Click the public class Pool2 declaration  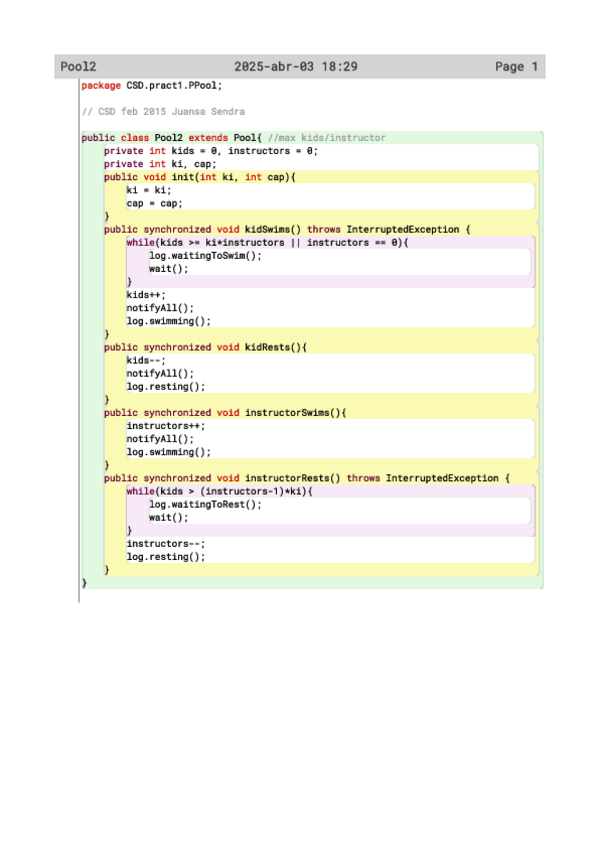click(171, 138)
